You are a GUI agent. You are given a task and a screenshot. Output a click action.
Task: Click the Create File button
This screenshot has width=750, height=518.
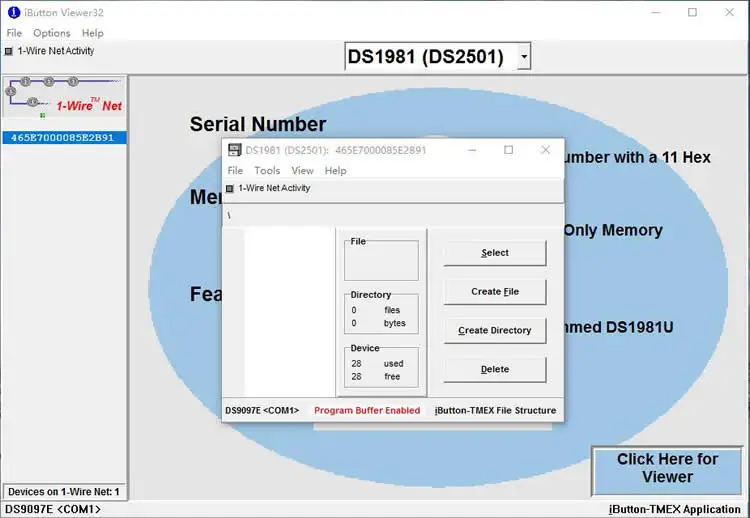point(495,291)
